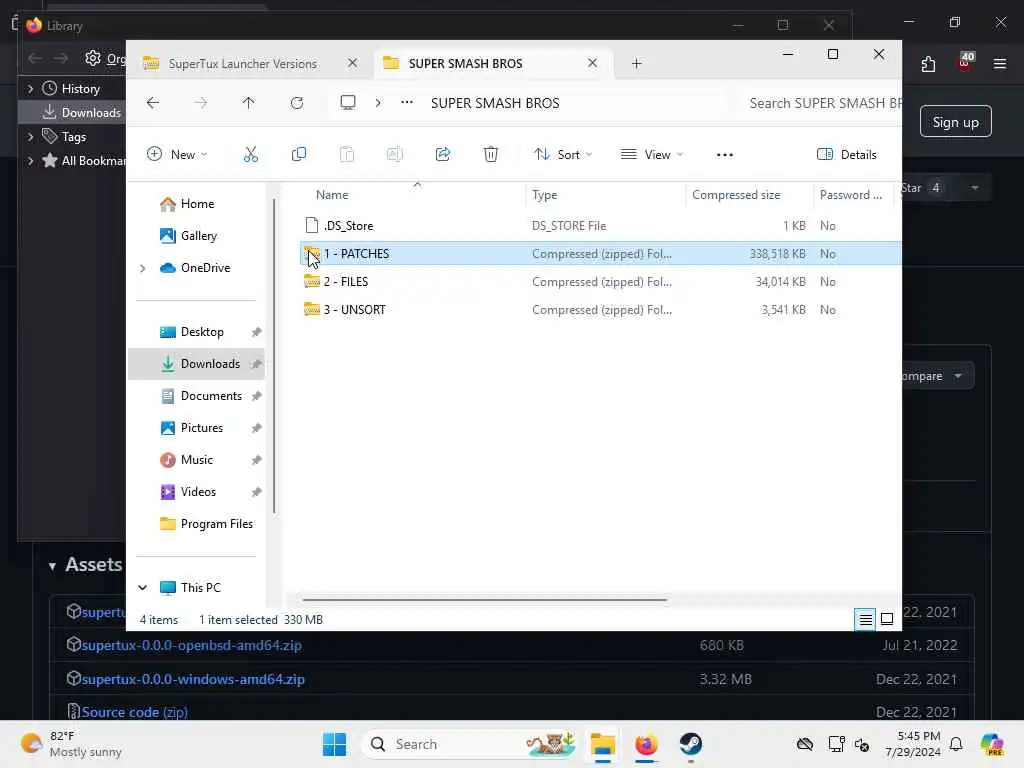The image size is (1024, 768).
Task: Expand OneDrive in navigation pane
Action: [x=142, y=268]
